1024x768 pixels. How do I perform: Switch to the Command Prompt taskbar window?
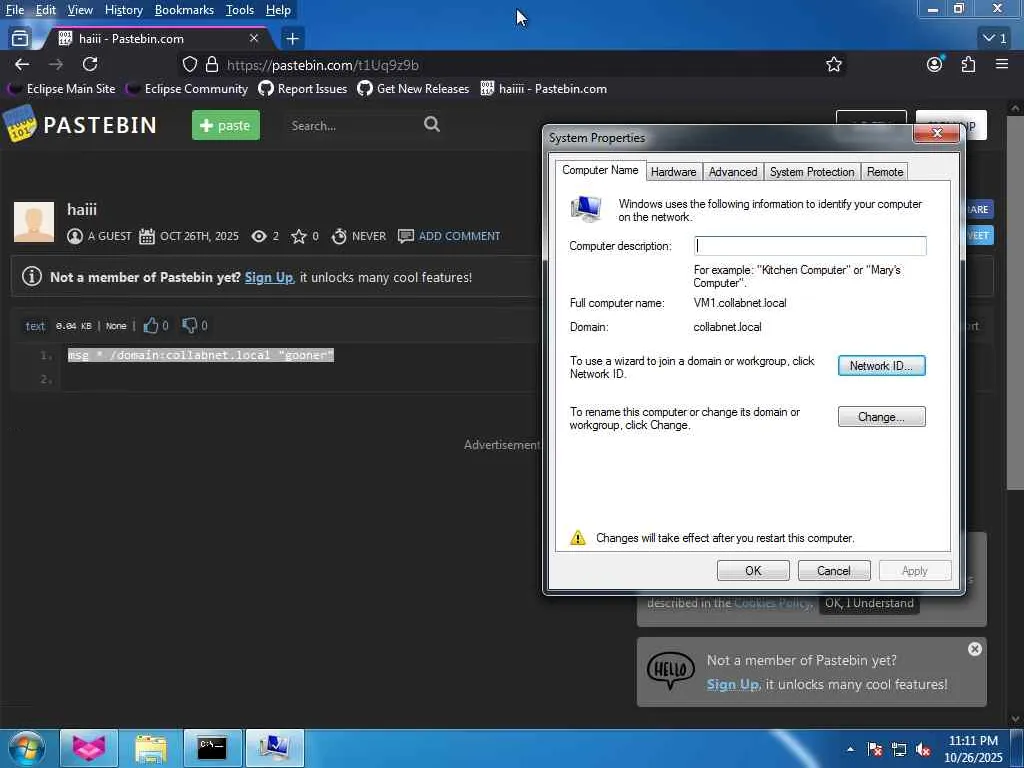[x=212, y=748]
